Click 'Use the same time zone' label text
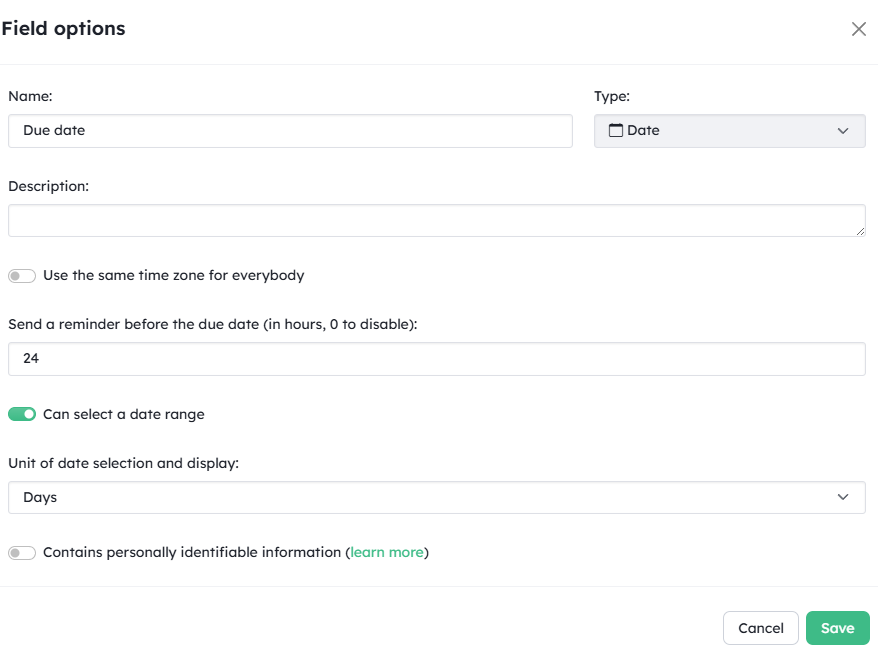Image resolution: width=878 pixels, height=661 pixels. [173, 275]
